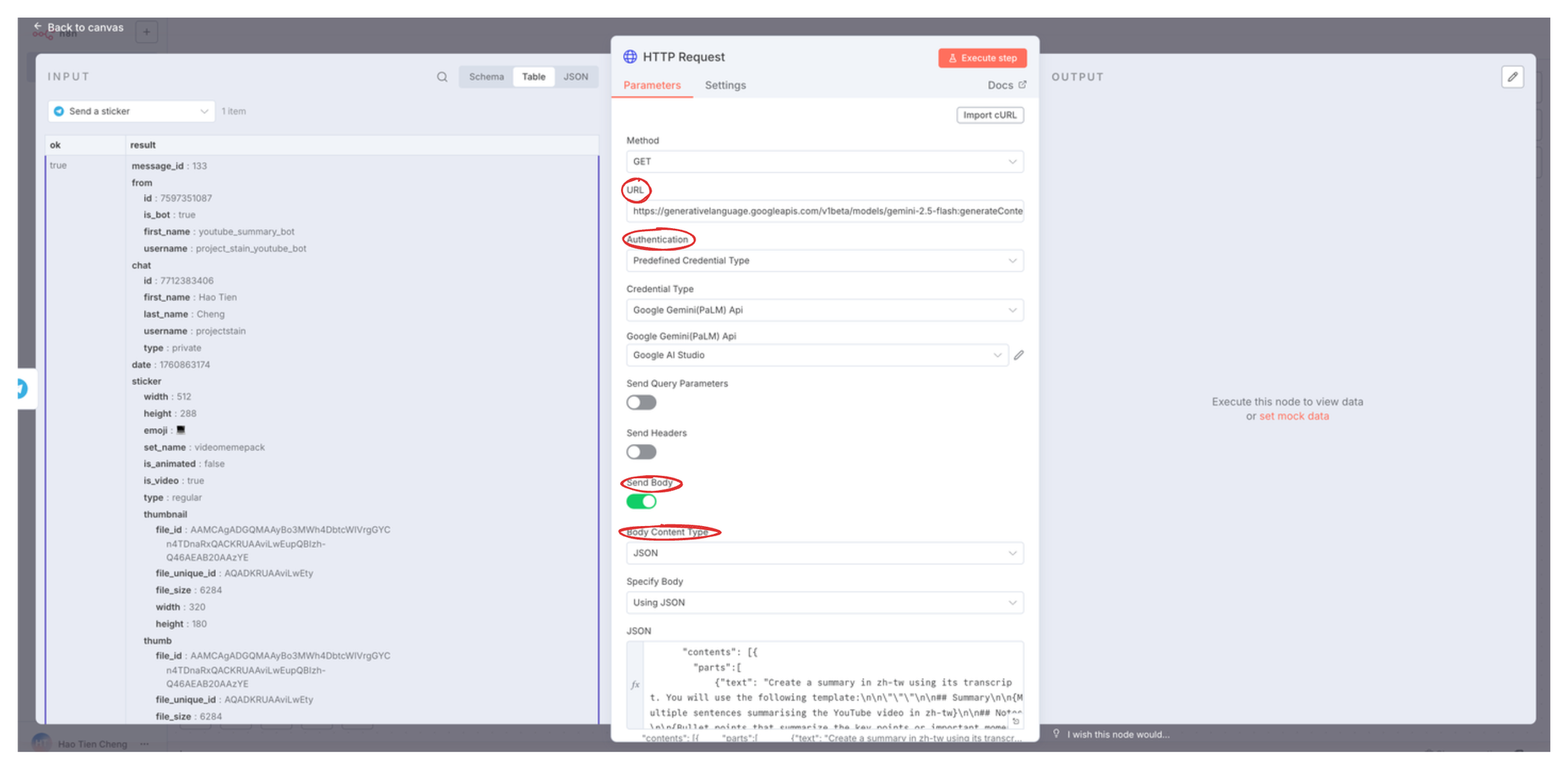Click the pencil icon to edit output
The height and width of the screenshot is (769, 1568).
coord(1512,77)
